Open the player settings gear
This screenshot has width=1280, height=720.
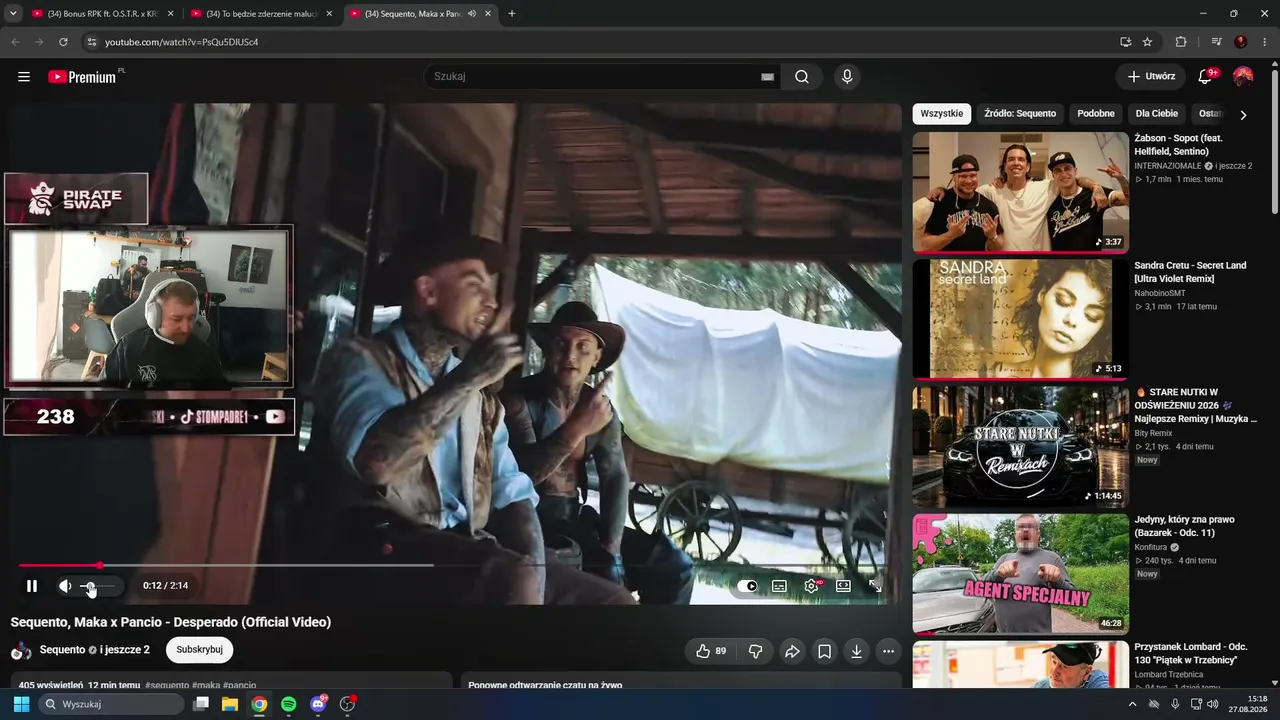point(811,586)
